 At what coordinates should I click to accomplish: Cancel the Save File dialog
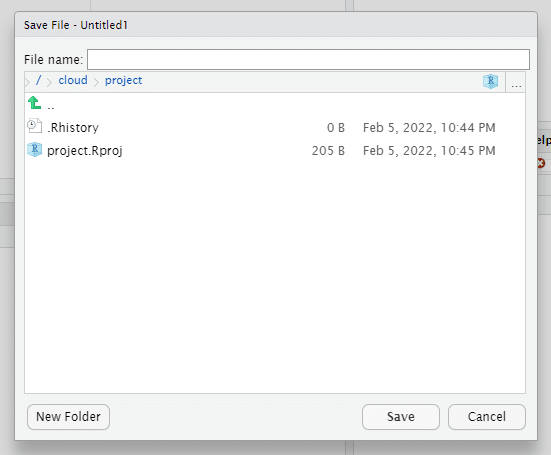click(x=487, y=417)
